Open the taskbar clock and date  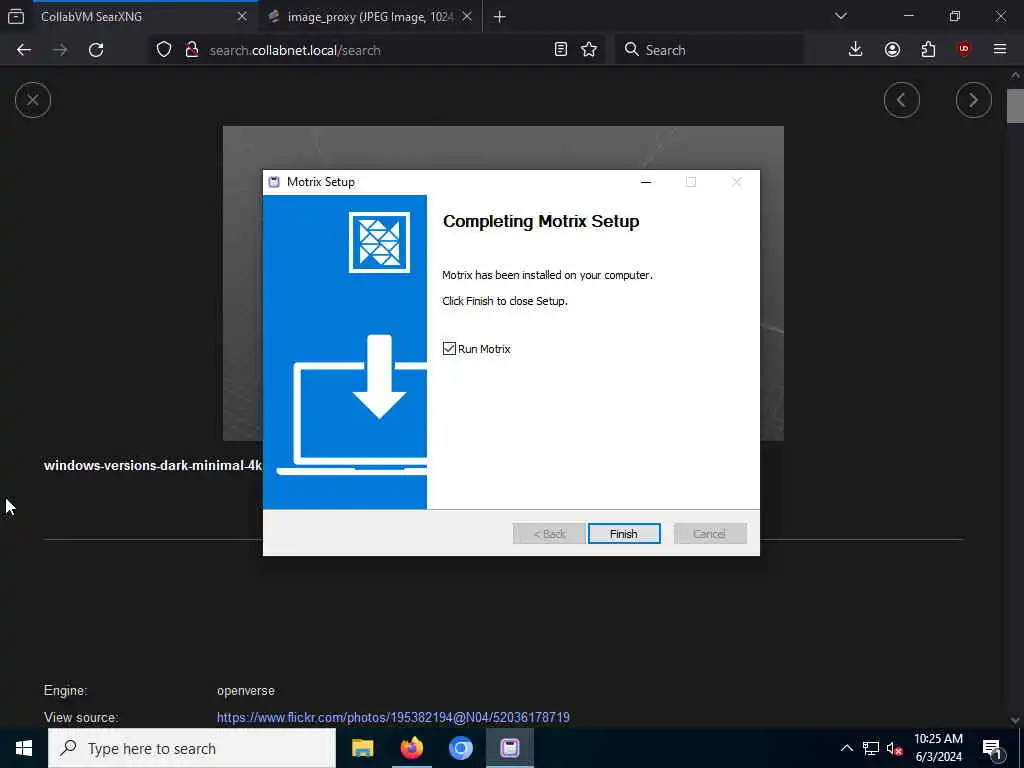[x=938, y=748]
